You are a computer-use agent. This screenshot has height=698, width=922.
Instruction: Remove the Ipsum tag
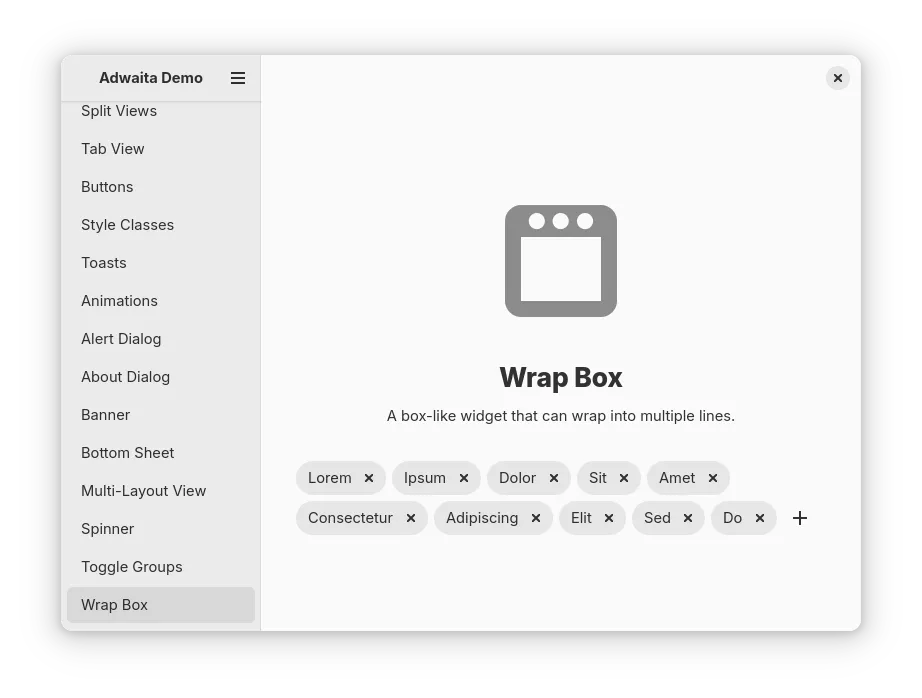[464, 478]
